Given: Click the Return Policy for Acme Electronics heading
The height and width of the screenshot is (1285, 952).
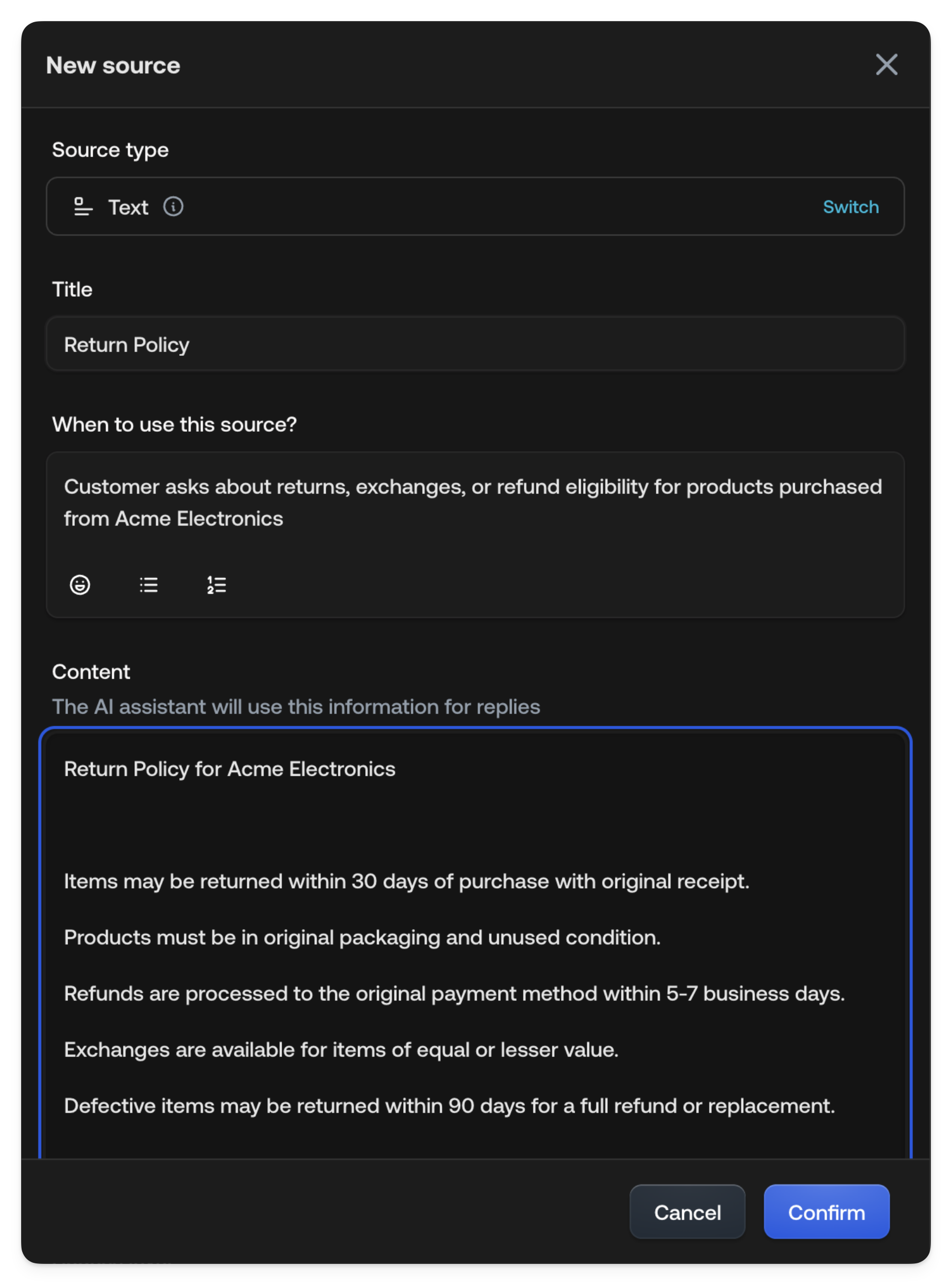Looking at the screenshot, I should pyautogui.click(x=229, y=768).
